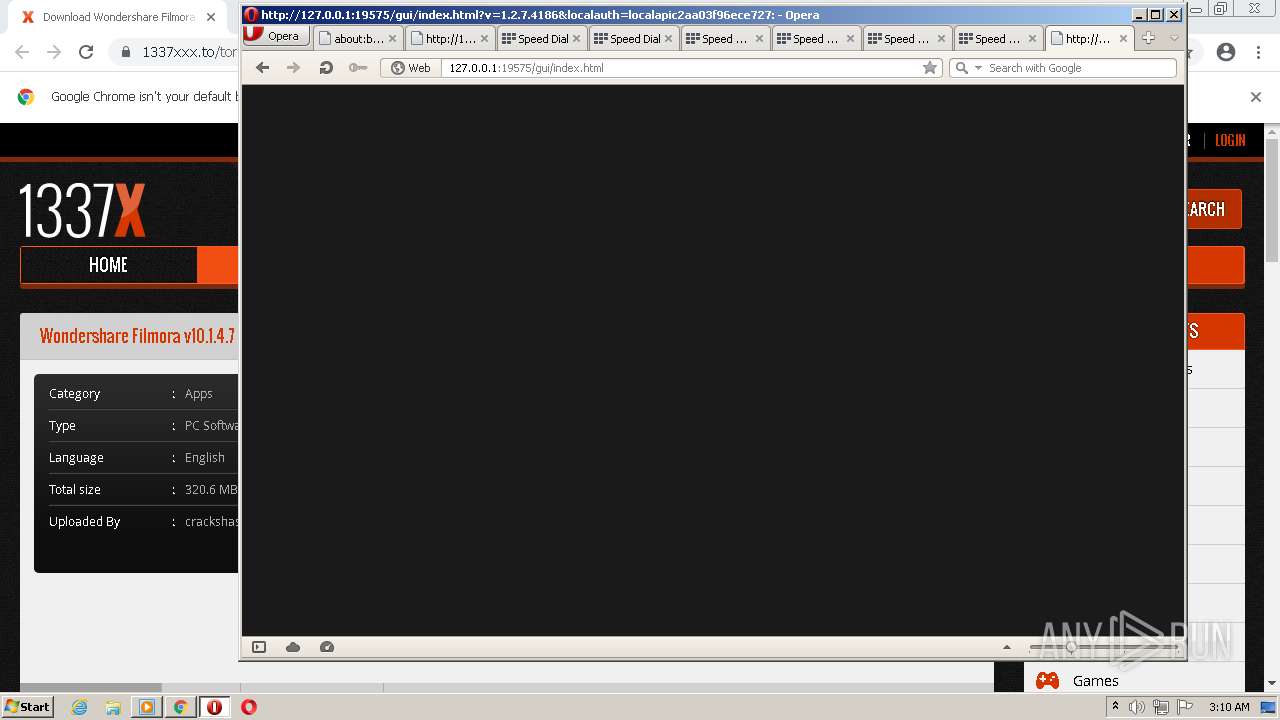Click LOGIN link on 1337x
The width and height of the screenshot is (1280, 720).
click(1230, 140)
